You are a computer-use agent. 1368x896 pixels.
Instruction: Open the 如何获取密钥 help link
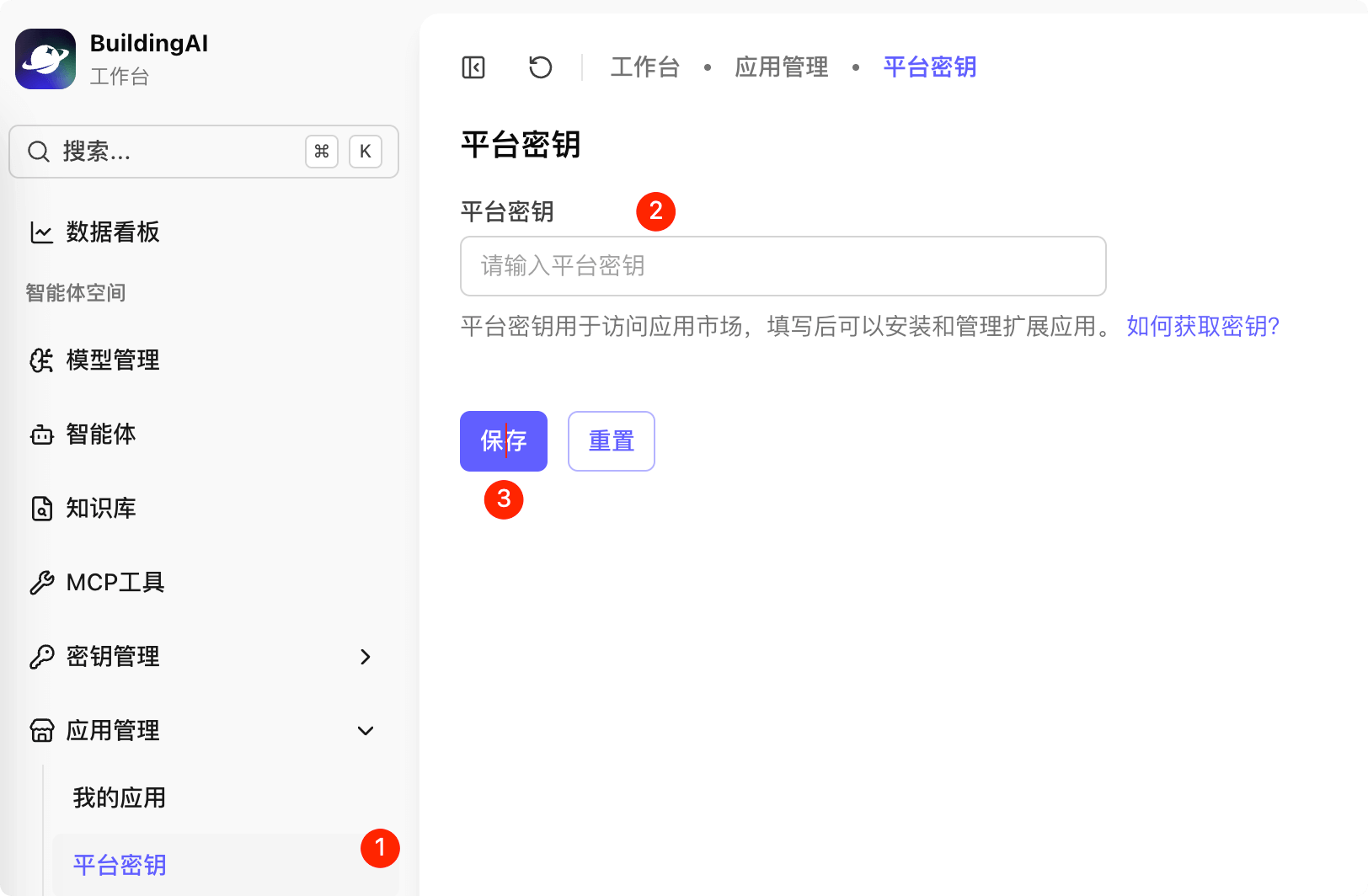click(x=1202, y=326)
